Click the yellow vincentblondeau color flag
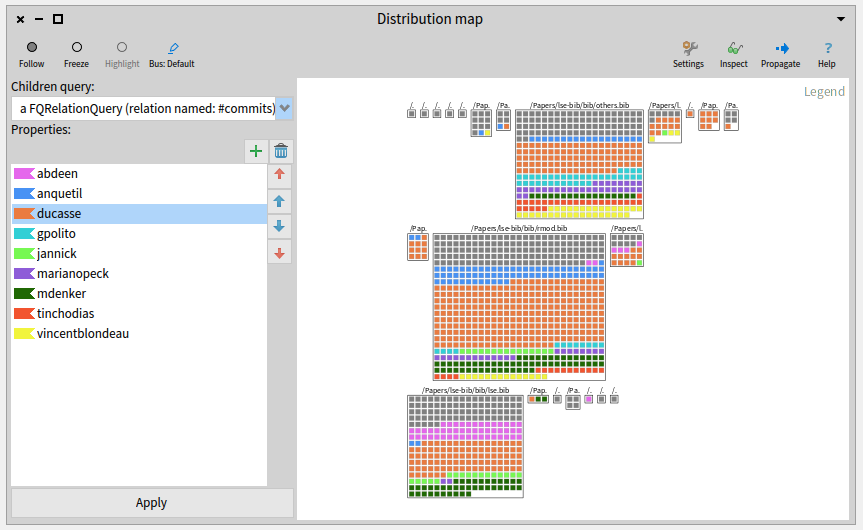The width and height of the screenshot is (863, 530). pyautogui.click(x=24, y=334)
